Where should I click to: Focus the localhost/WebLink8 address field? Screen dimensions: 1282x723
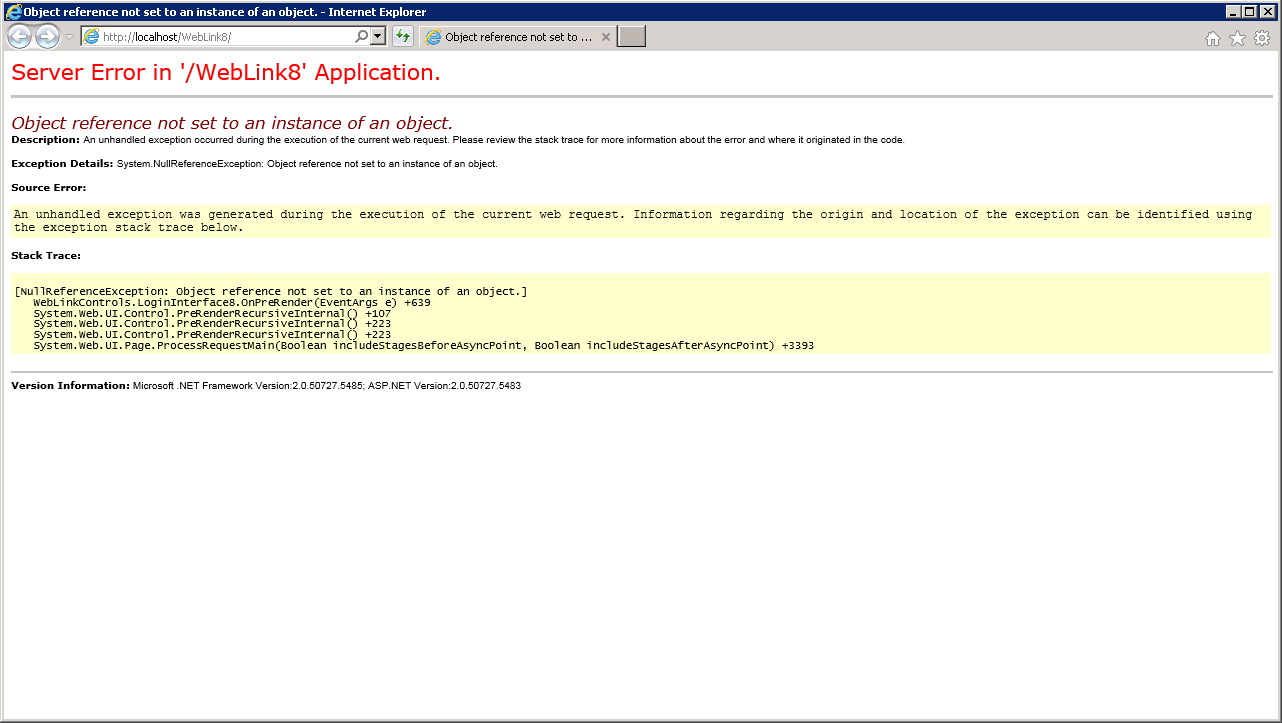(220, 37)
